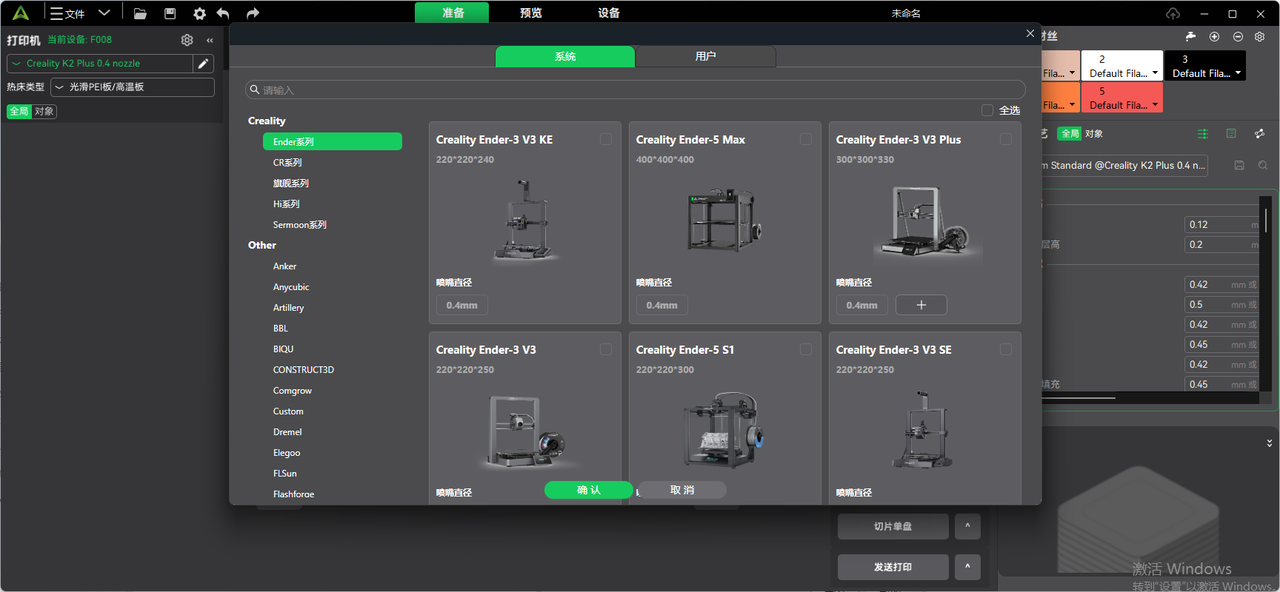Open preferences via top toolbar gear icon
The image size is (1280, 592).
pos(199,13)
